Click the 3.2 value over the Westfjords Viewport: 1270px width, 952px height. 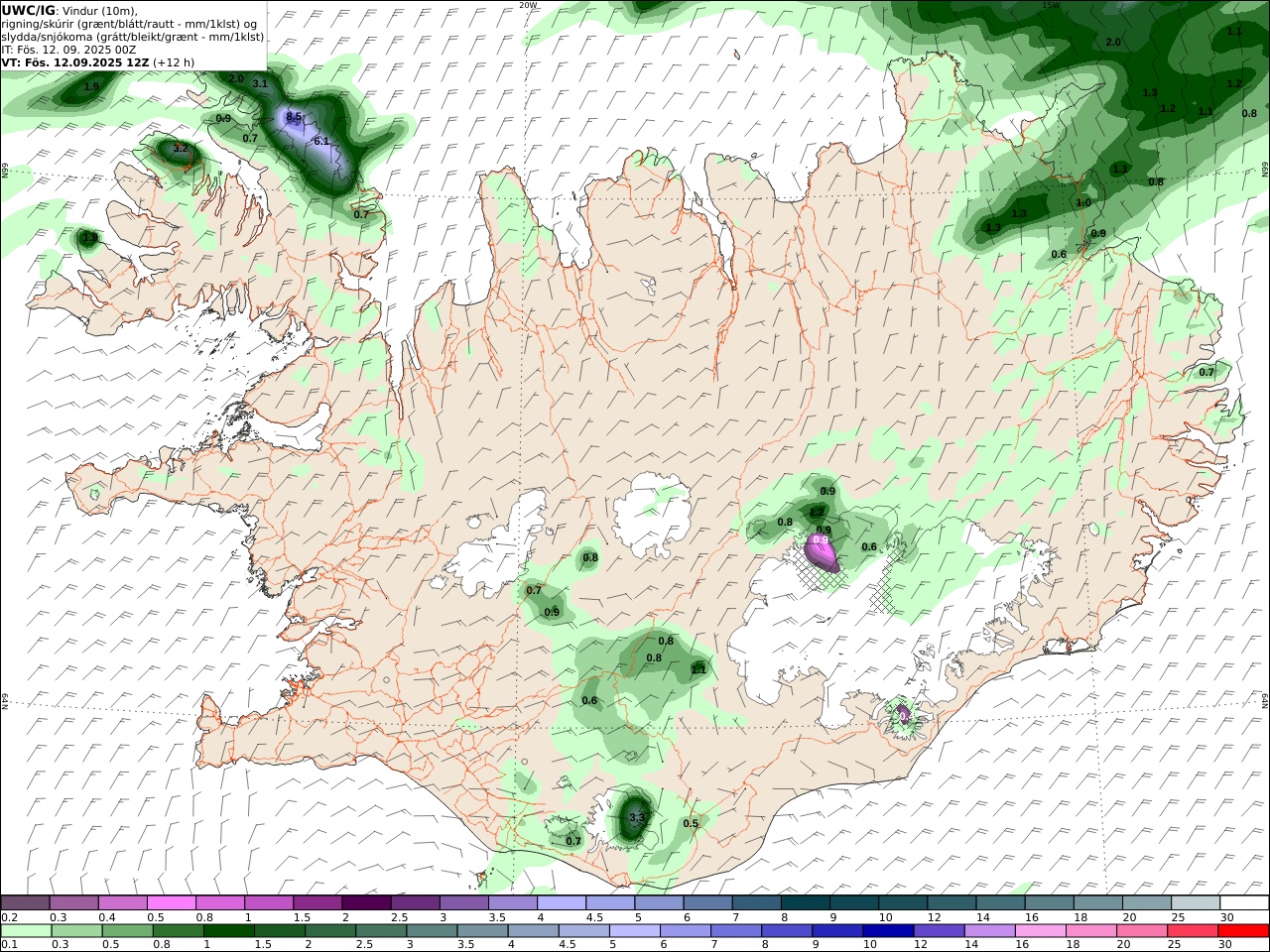[181, 149]
